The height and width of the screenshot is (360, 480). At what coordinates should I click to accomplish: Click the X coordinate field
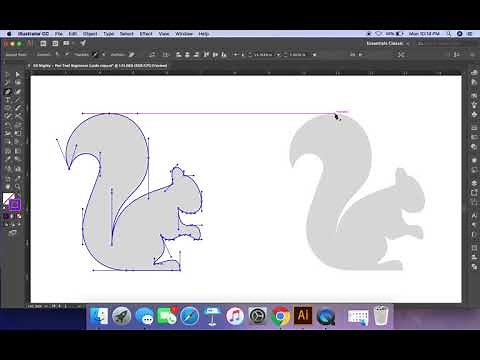[x=263, y=54]
